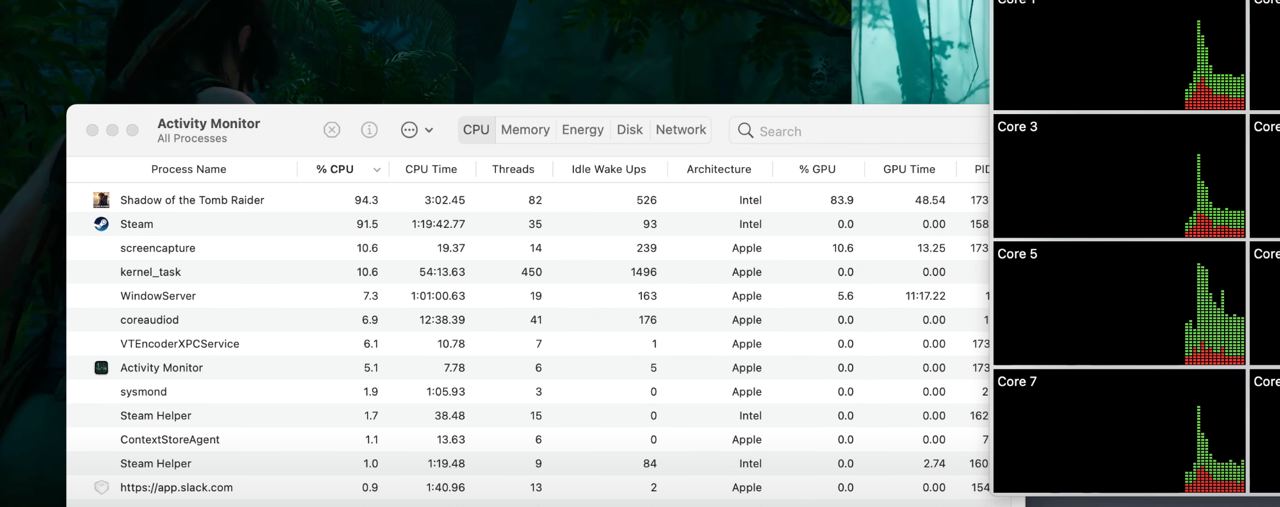Select the Steam process name

point(135,224)
